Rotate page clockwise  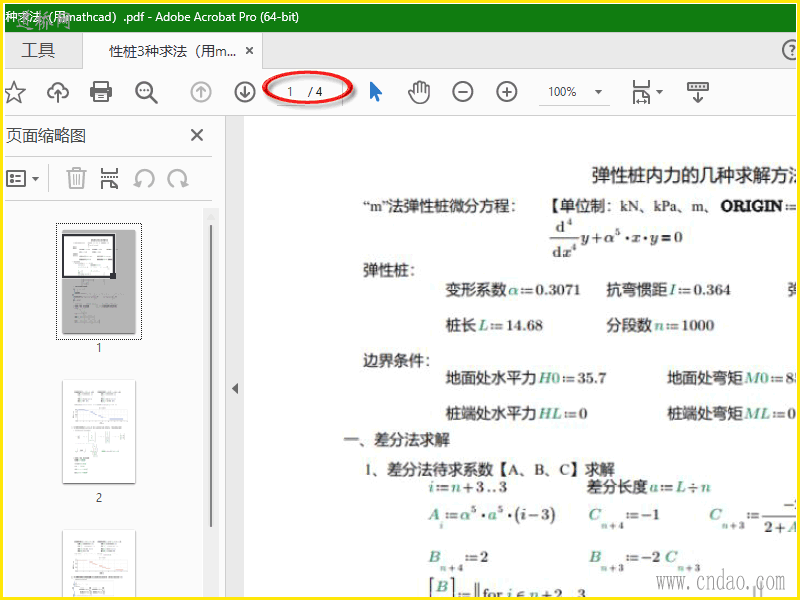[178, 179]
